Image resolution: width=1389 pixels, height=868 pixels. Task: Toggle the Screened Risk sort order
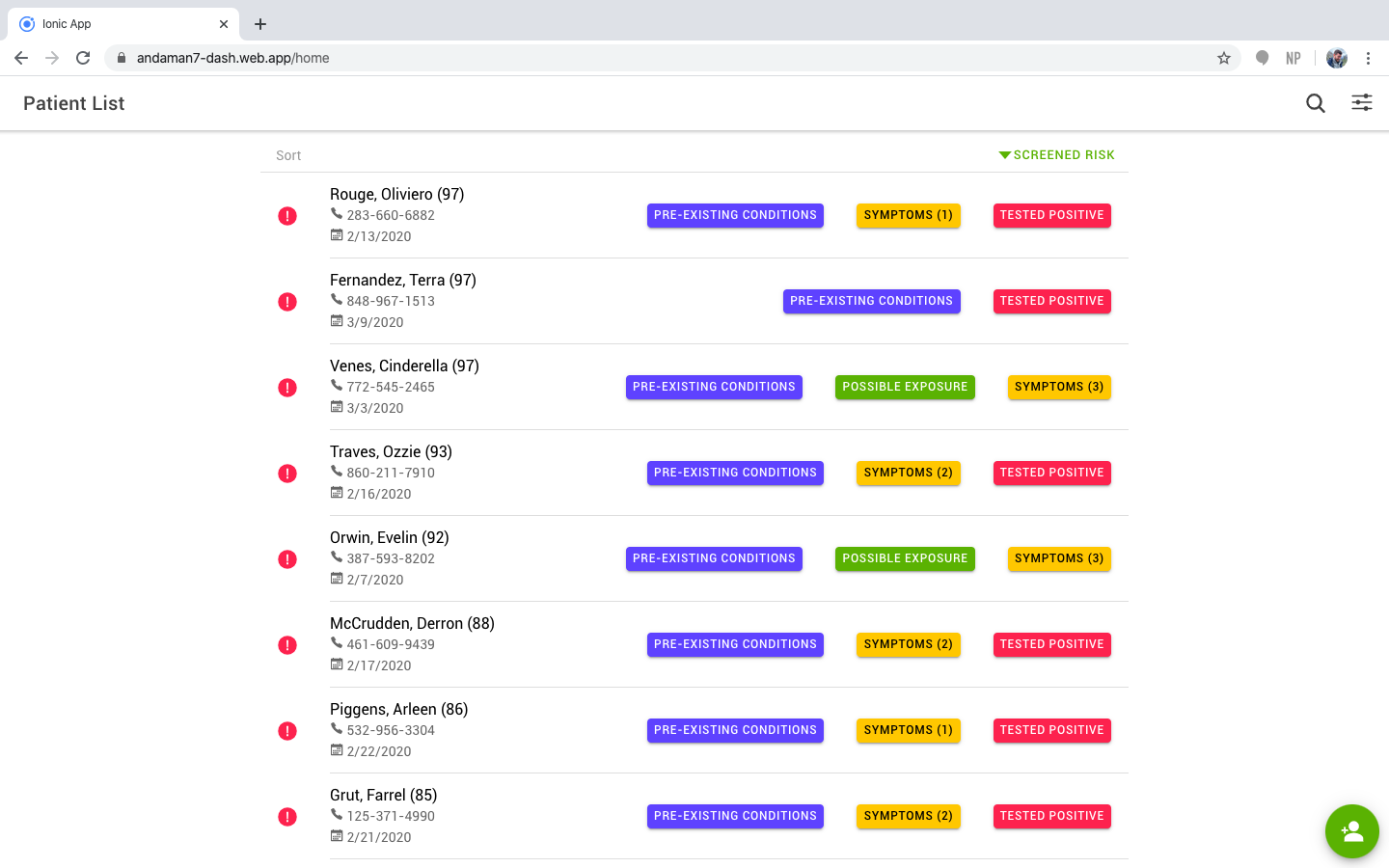[x=1057, y=155]
